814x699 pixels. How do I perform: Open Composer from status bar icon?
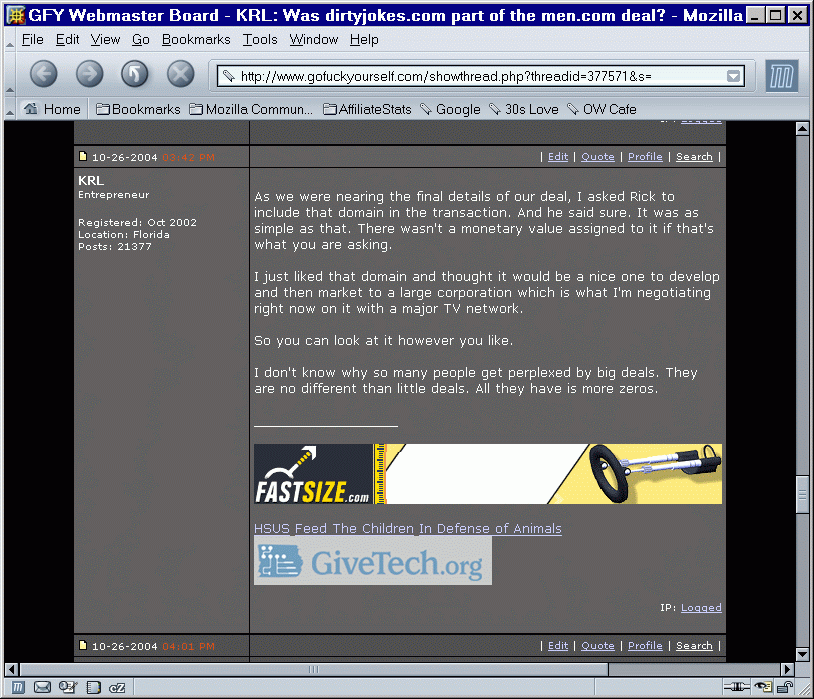67,688
